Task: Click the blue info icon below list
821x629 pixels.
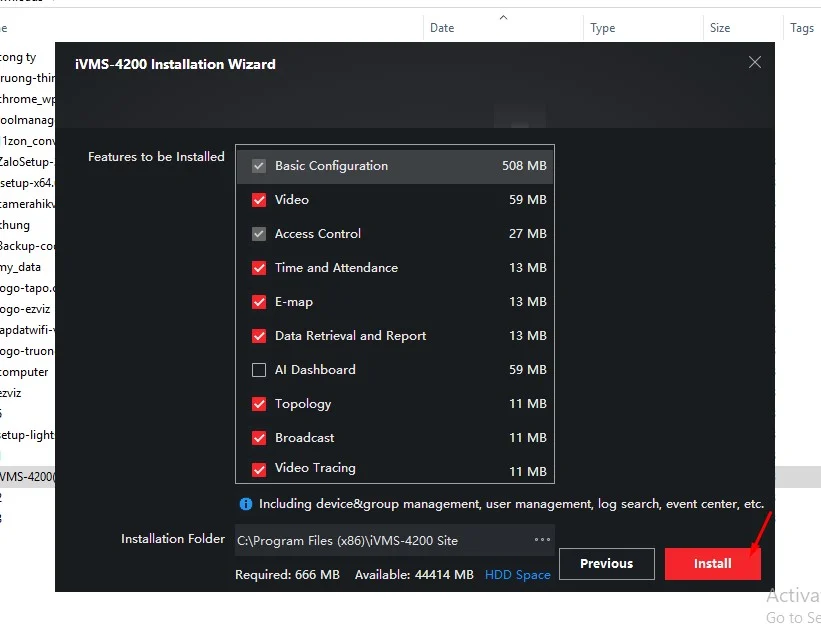Action: pos(246,504)
